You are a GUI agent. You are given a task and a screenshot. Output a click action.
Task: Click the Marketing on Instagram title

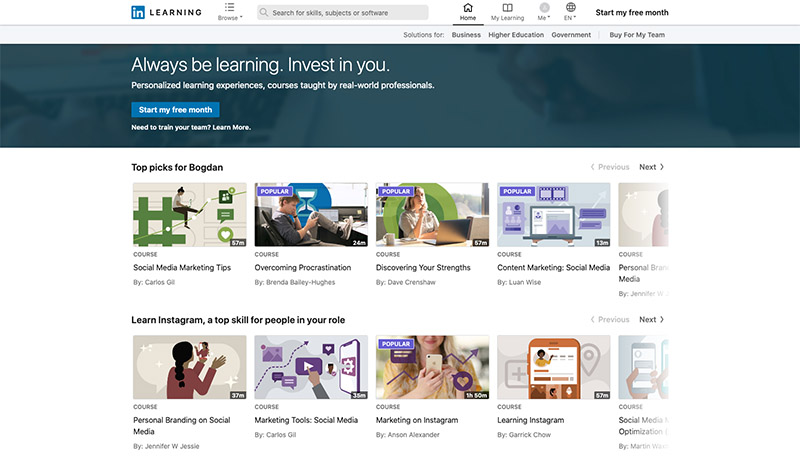(417, 420)
